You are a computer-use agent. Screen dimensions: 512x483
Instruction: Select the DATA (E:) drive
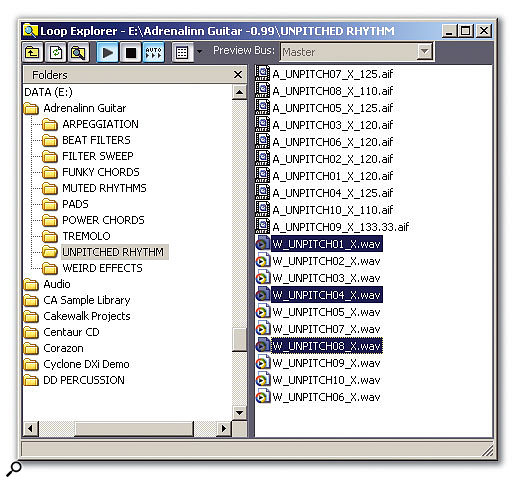coord(48,92)
